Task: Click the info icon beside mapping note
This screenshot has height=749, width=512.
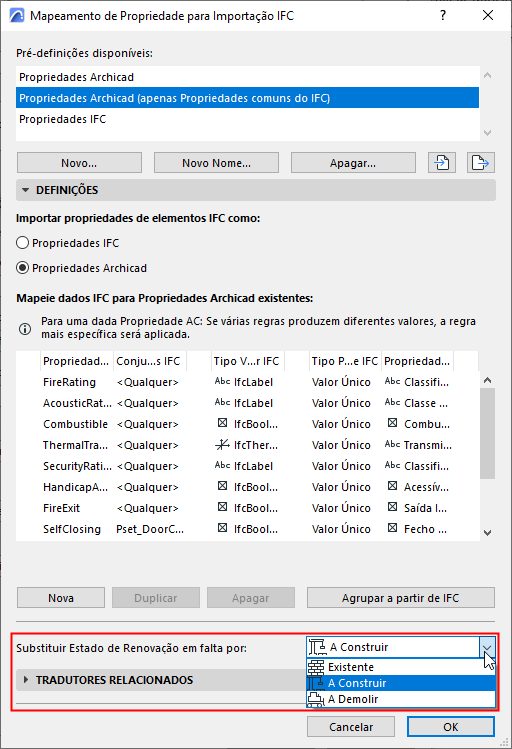Action: pyautogui.click(x=25, y=329)
